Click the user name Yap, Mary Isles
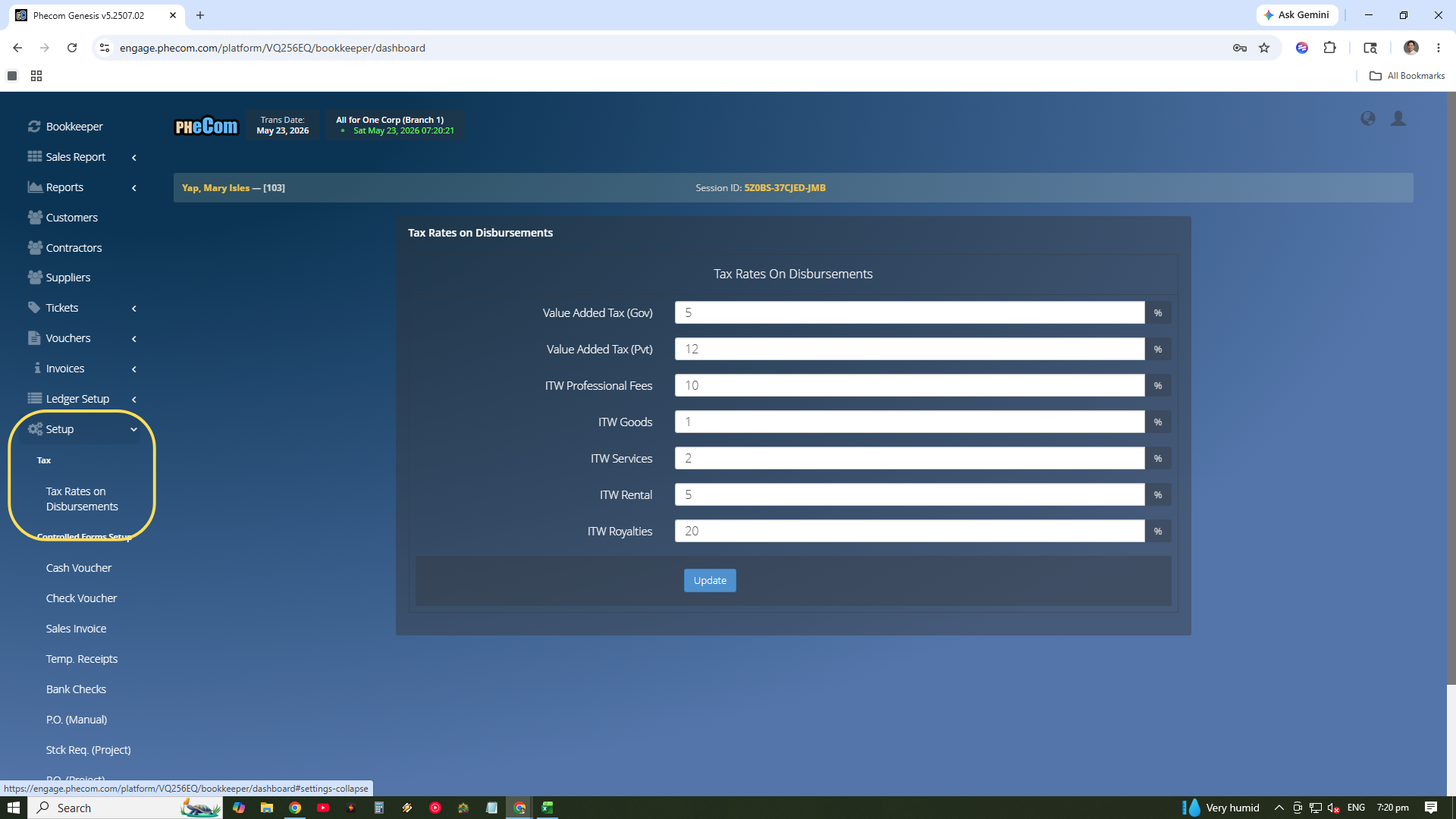This screenshot has width=1456, height=819. point(215,187)
